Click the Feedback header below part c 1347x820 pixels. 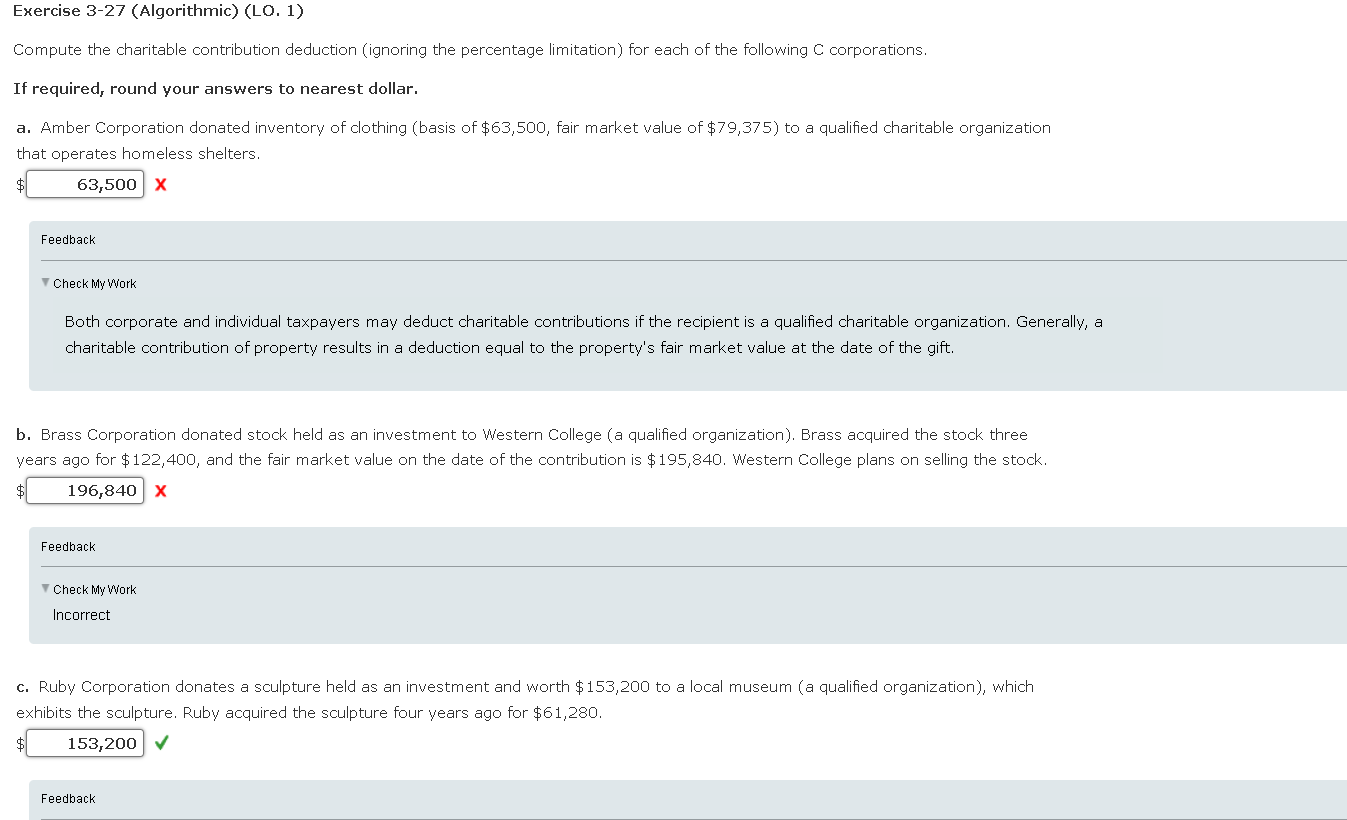[x=67, y=798]
